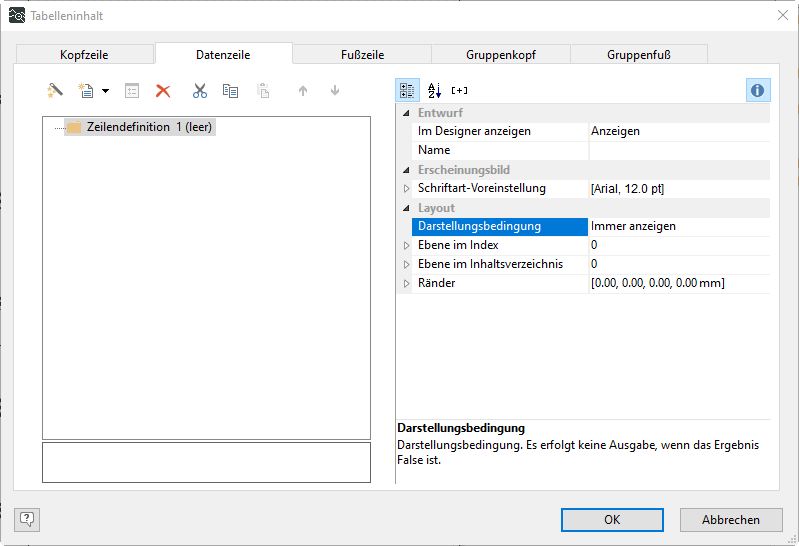Sort properties alphabetically with A-Z icon
The image size is (799, 546).
point(434,91)
